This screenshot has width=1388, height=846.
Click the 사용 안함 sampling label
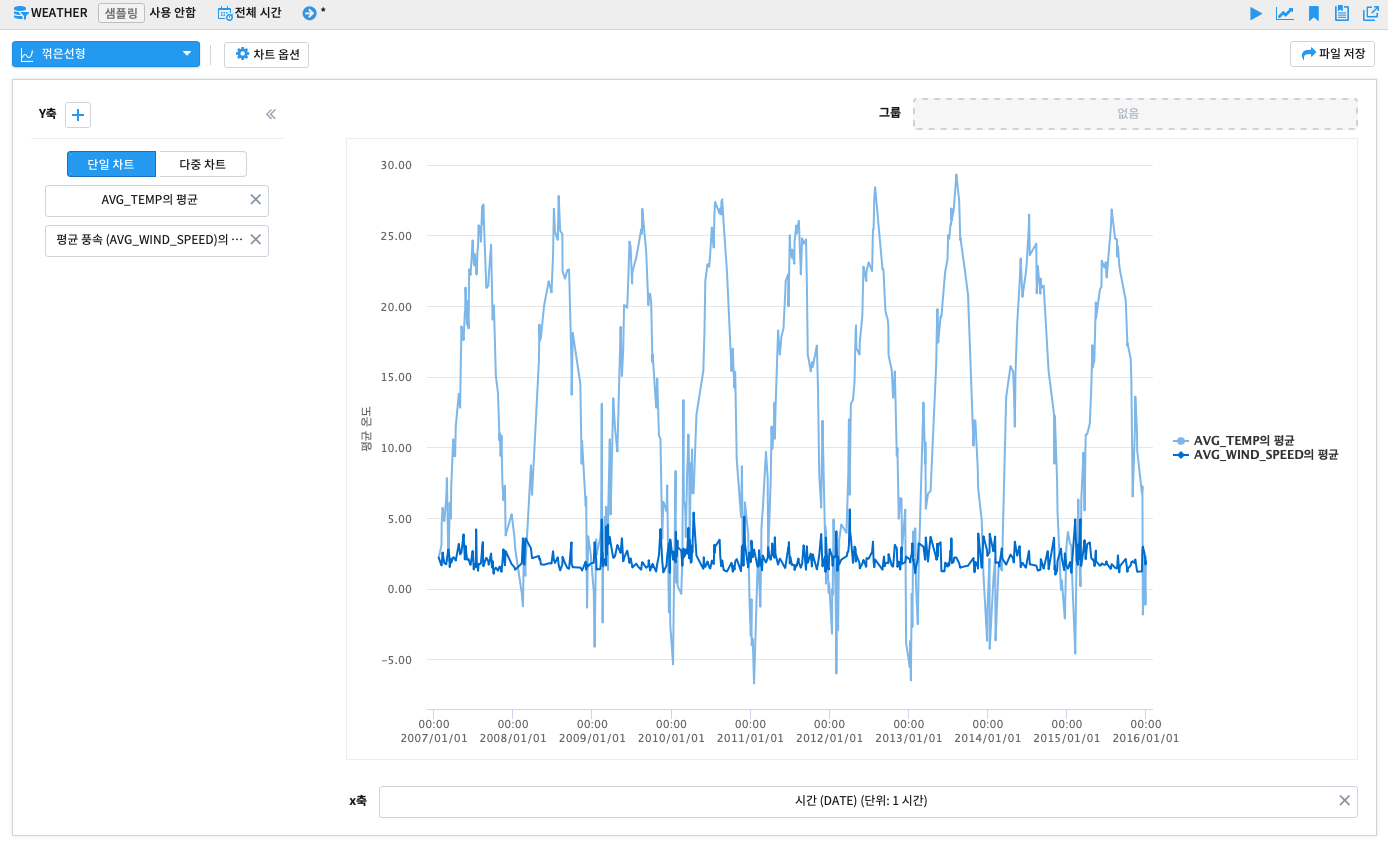(x=172, y=13)
